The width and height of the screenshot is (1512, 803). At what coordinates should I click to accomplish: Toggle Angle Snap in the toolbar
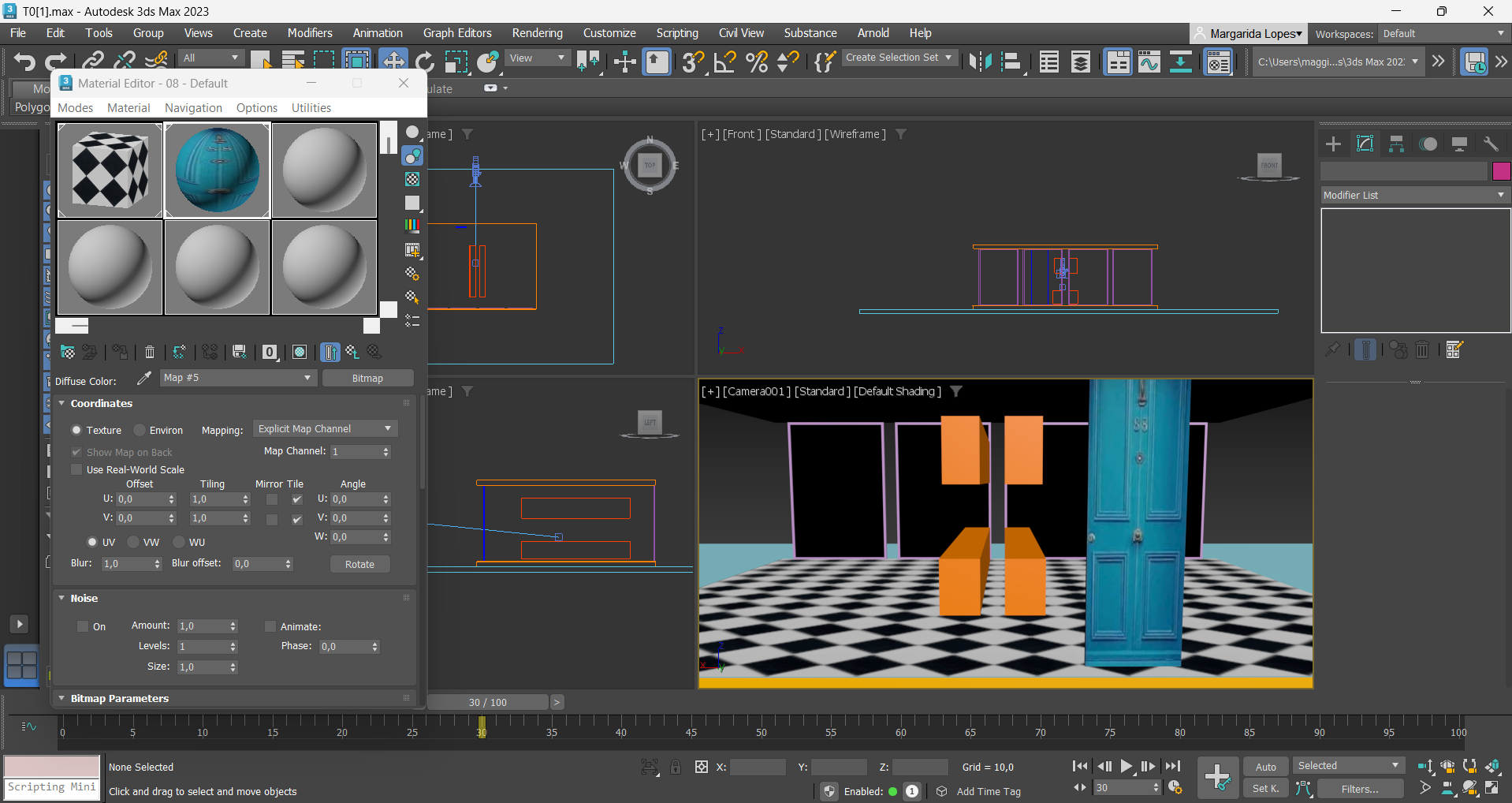(x=724, y=62)
